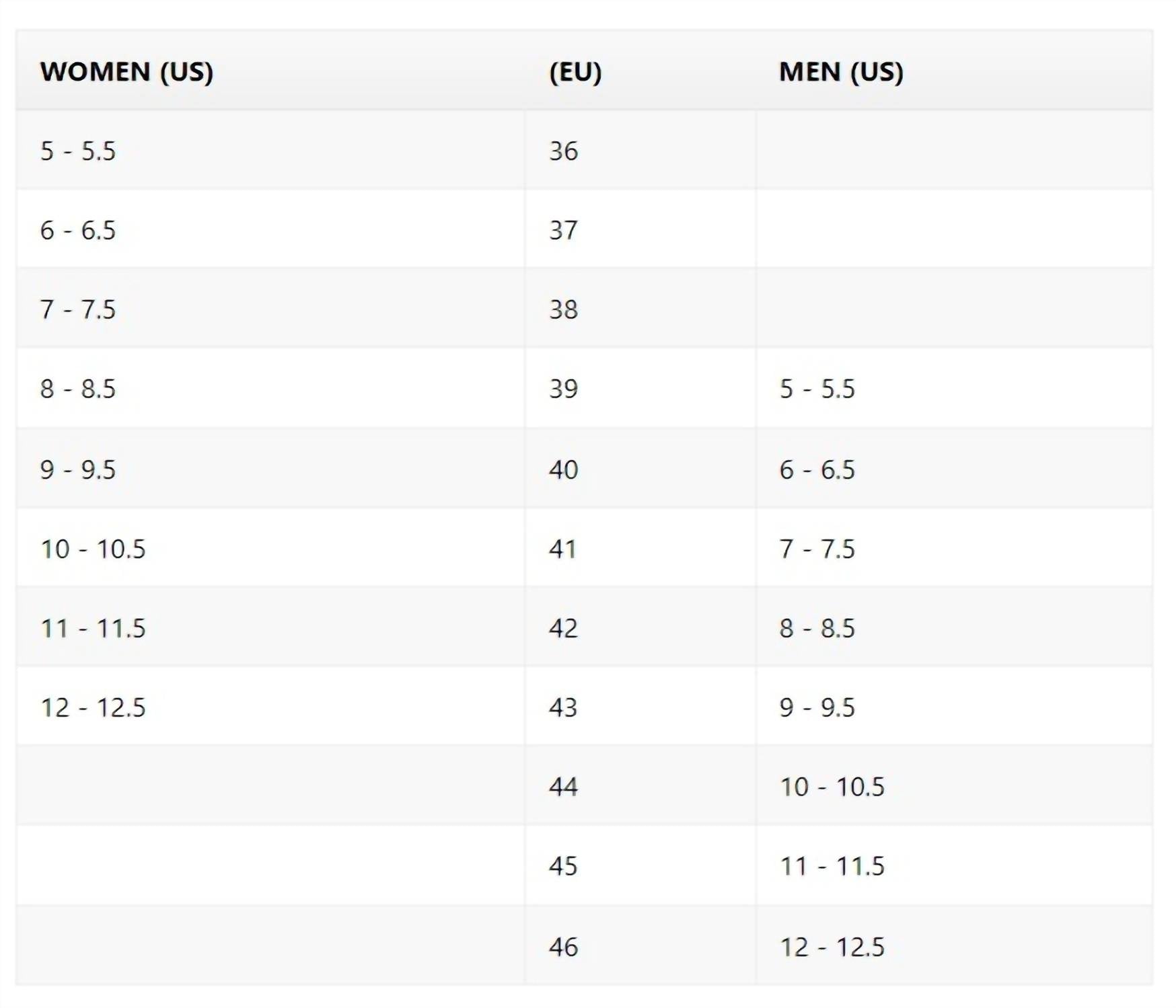
Task: Click EU size 38 cell
Action: [x=564, y=309]
